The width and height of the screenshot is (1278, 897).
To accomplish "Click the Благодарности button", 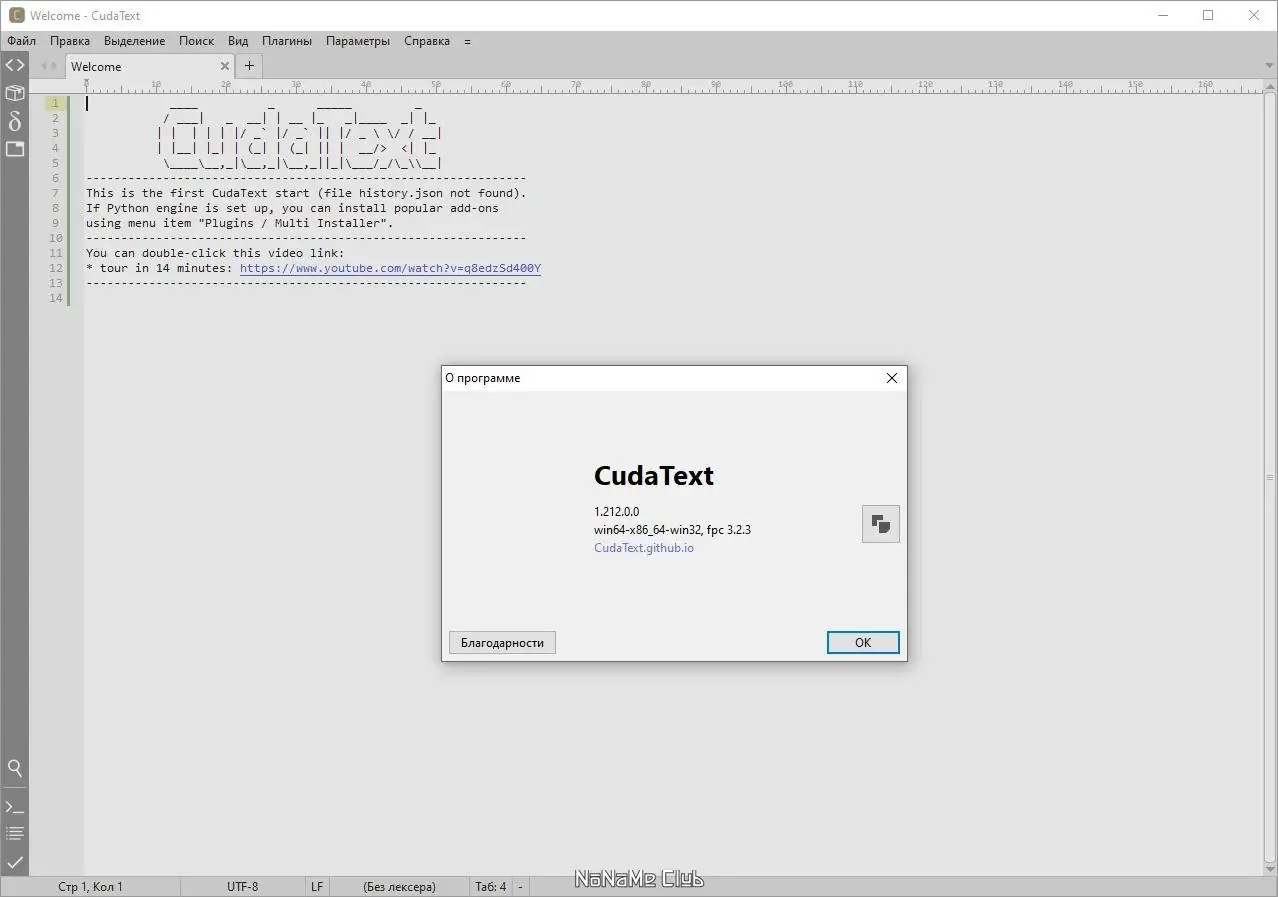I will pyautogui.click(x=502, y=643).
